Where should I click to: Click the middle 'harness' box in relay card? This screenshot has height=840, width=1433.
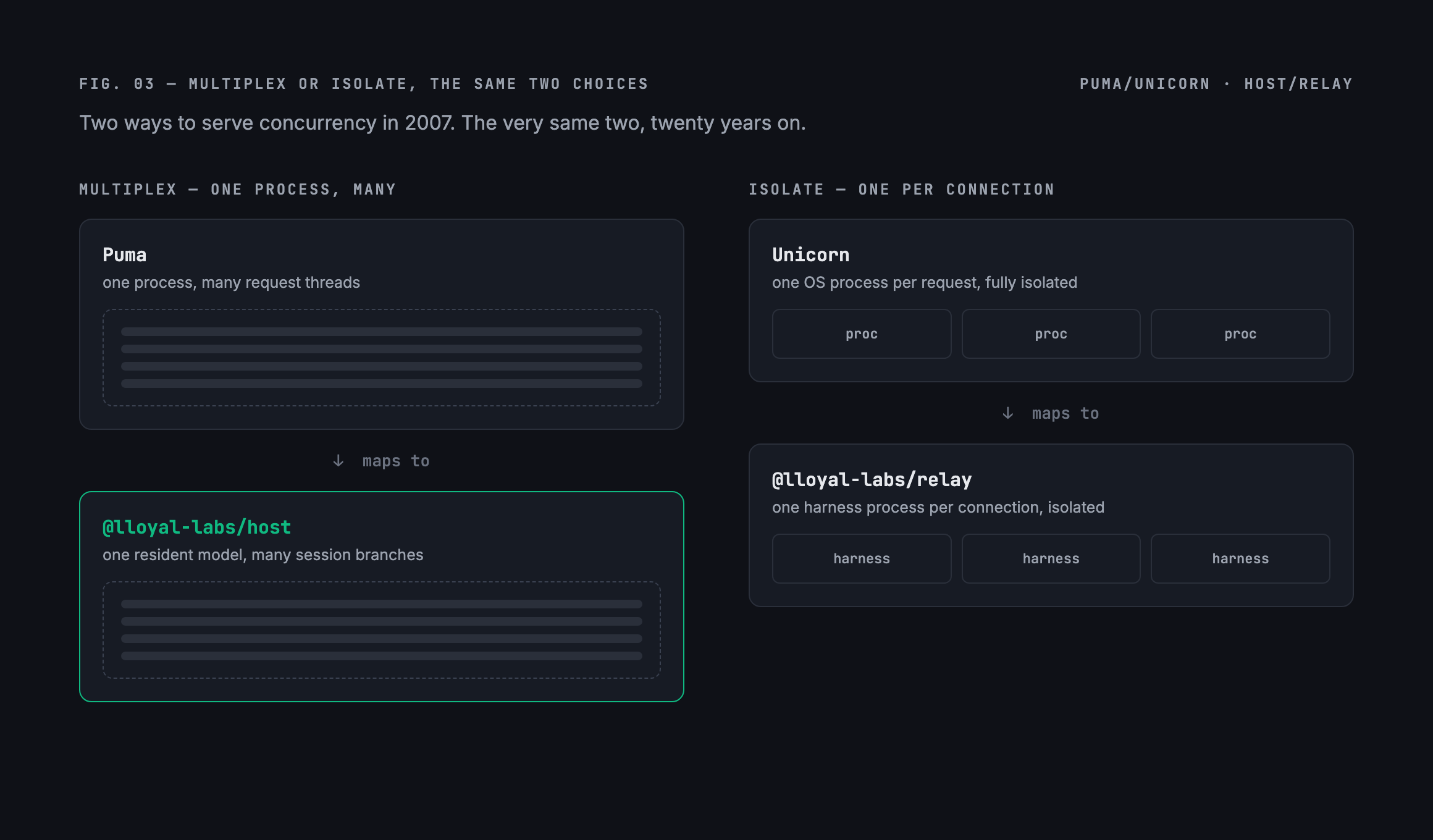(1051, 559)
